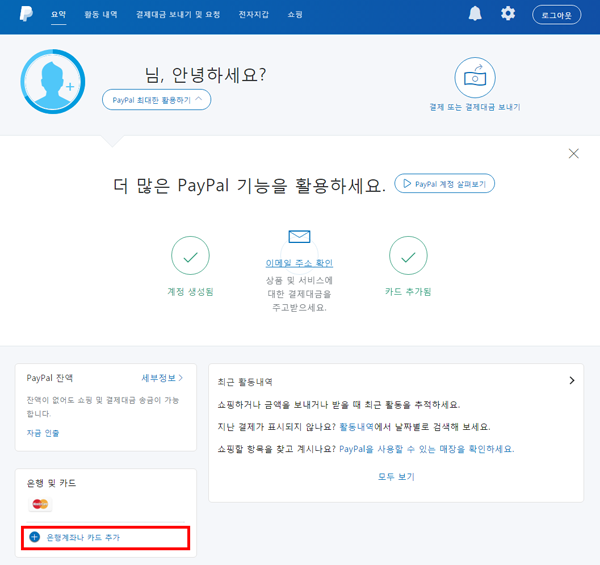Open the 전자지갑 tab
This screenshot has width=600, height=565.
pyautogui.click(x=254, y=15)
